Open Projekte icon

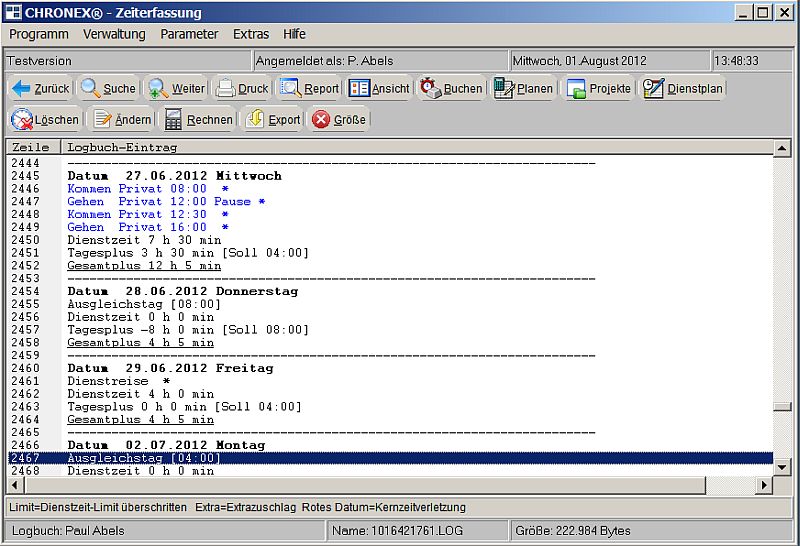click(x=576, y=89)
